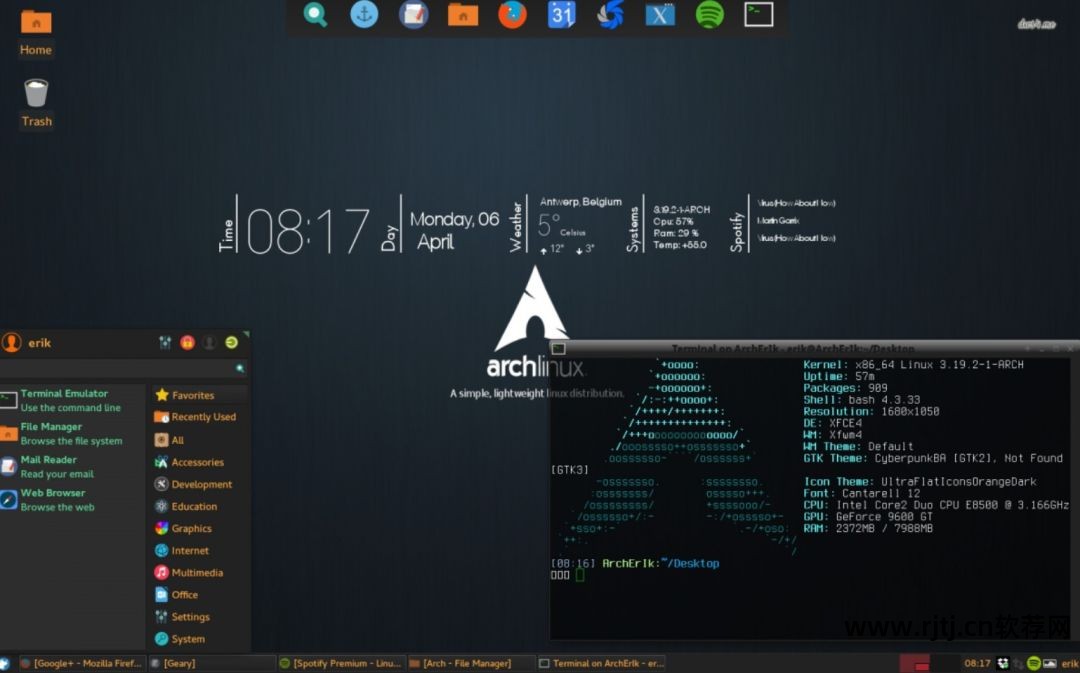
Task: Open the System category
Action: point(200,639)
